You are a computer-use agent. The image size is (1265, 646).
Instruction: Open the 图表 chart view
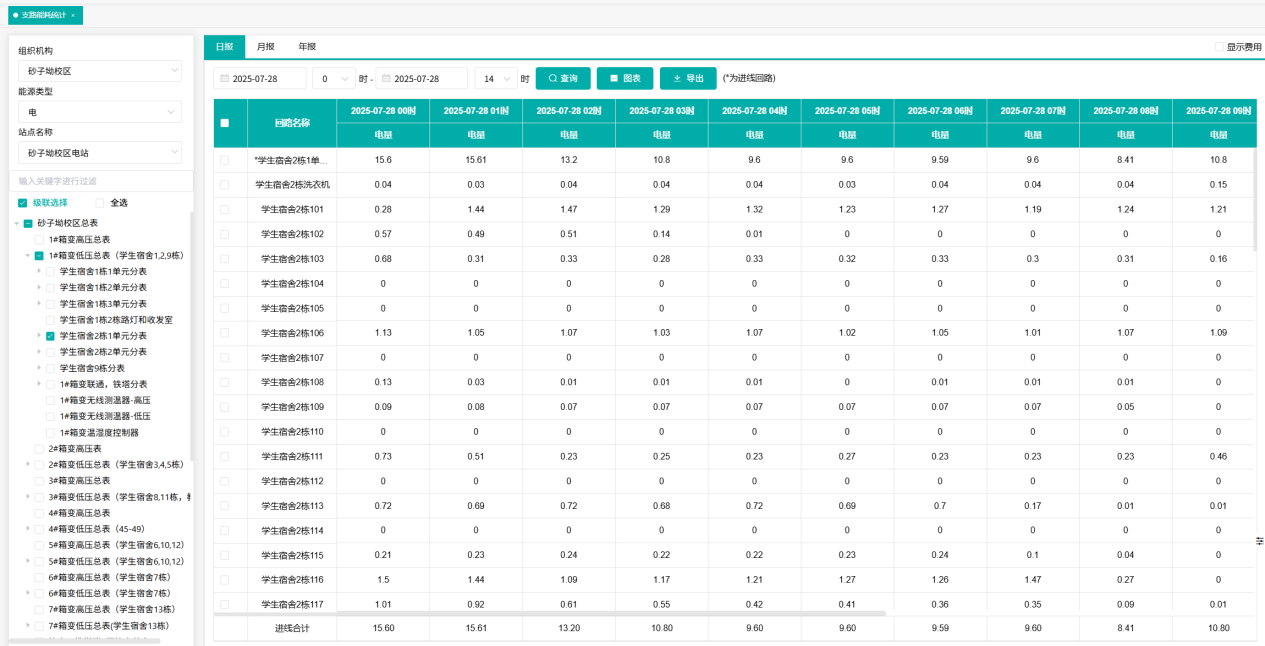point(625,79)
